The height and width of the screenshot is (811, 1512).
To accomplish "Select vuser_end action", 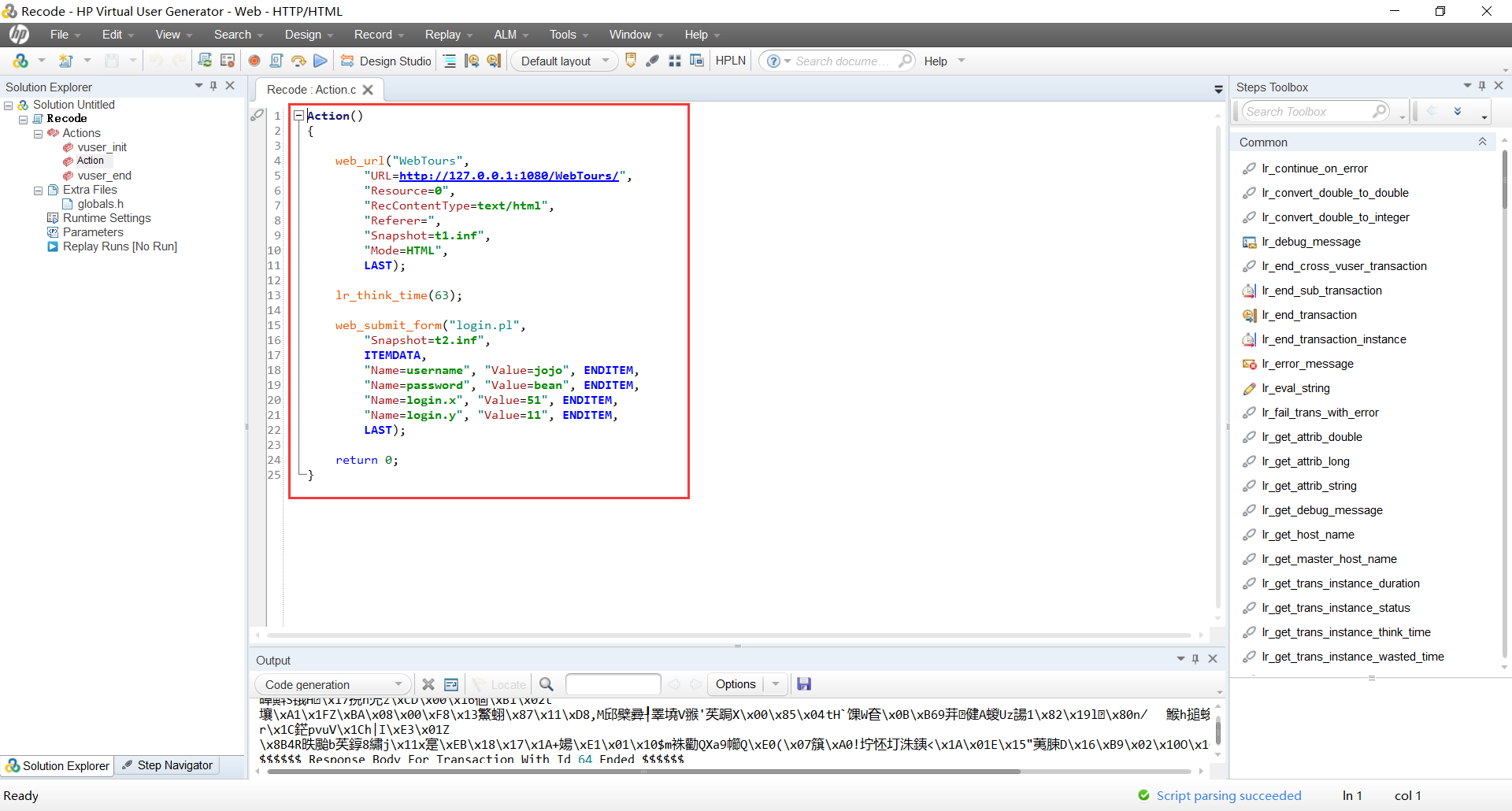I will [104, 176].
